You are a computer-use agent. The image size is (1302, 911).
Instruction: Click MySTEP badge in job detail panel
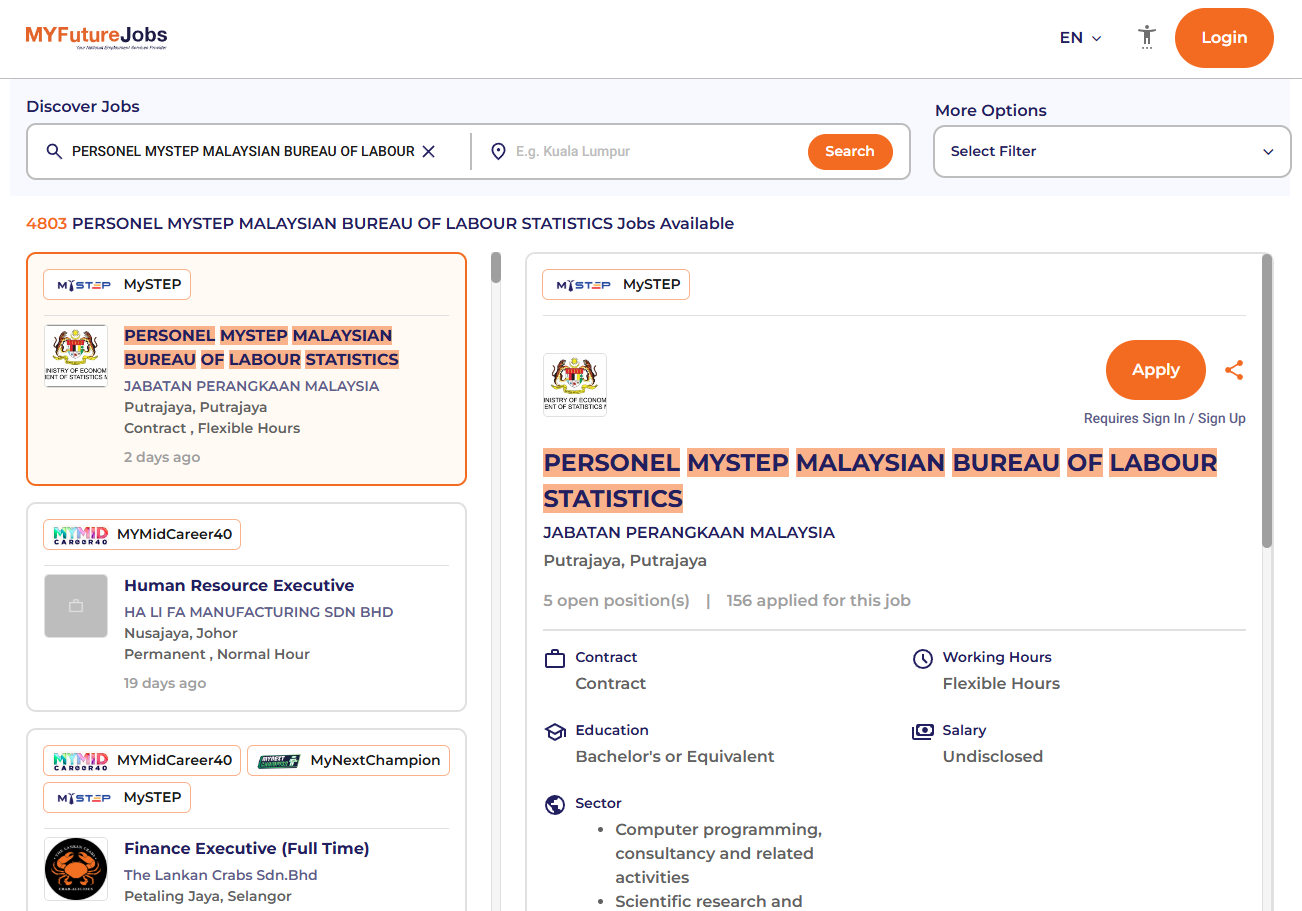click(x=616, y=285)
